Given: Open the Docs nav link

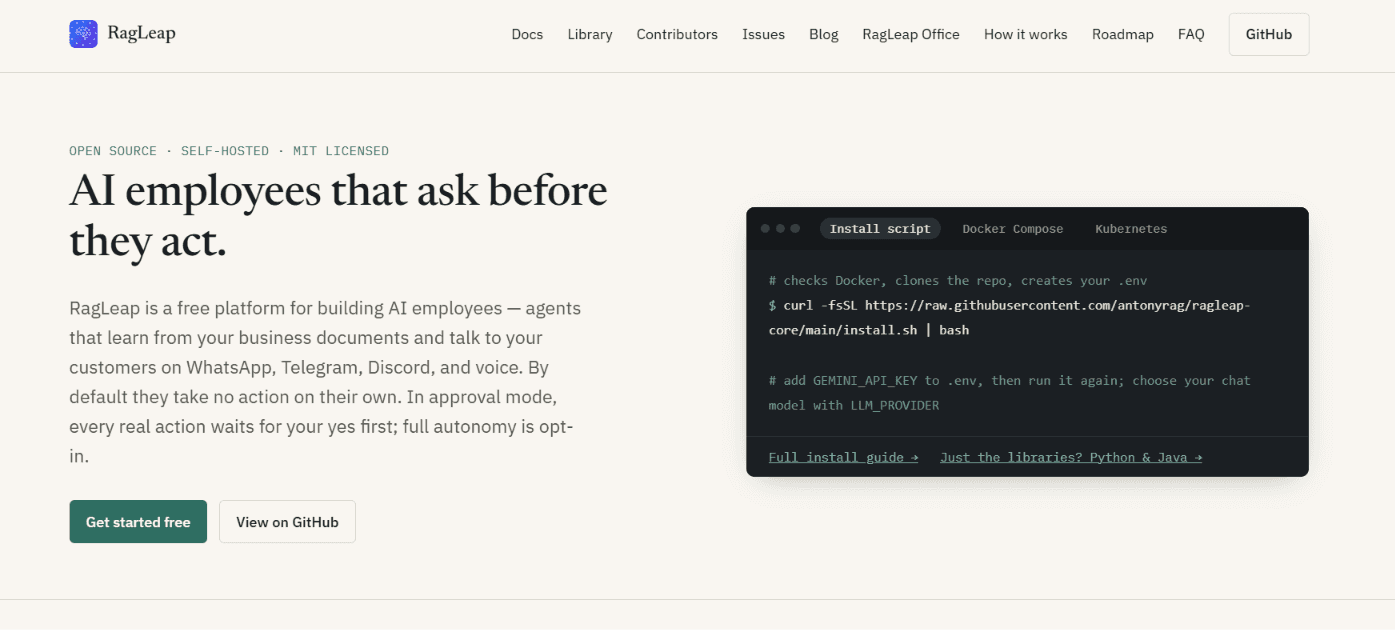Looking at the screenshot, I should pyautogui.click(x=527, y=34).
